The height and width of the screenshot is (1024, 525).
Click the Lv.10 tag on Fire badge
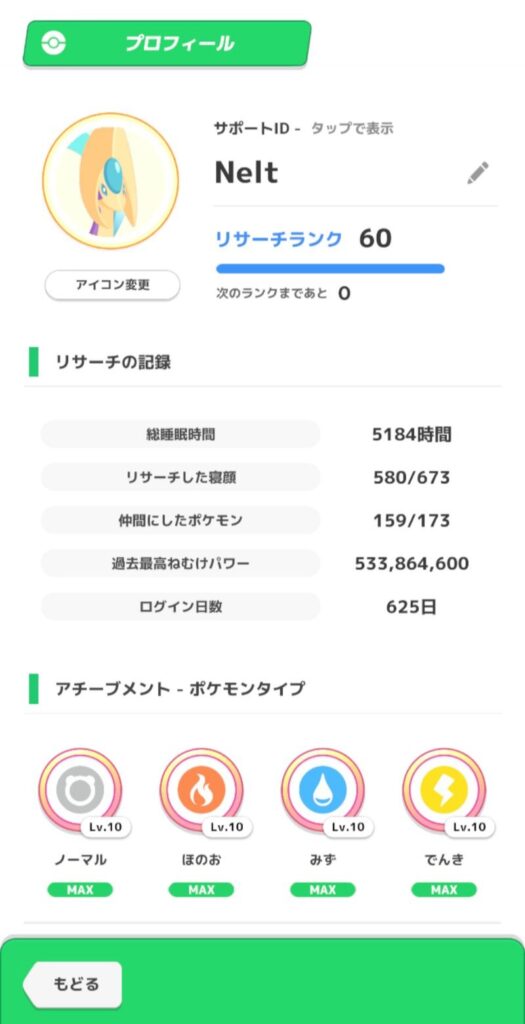click(227, 827)
